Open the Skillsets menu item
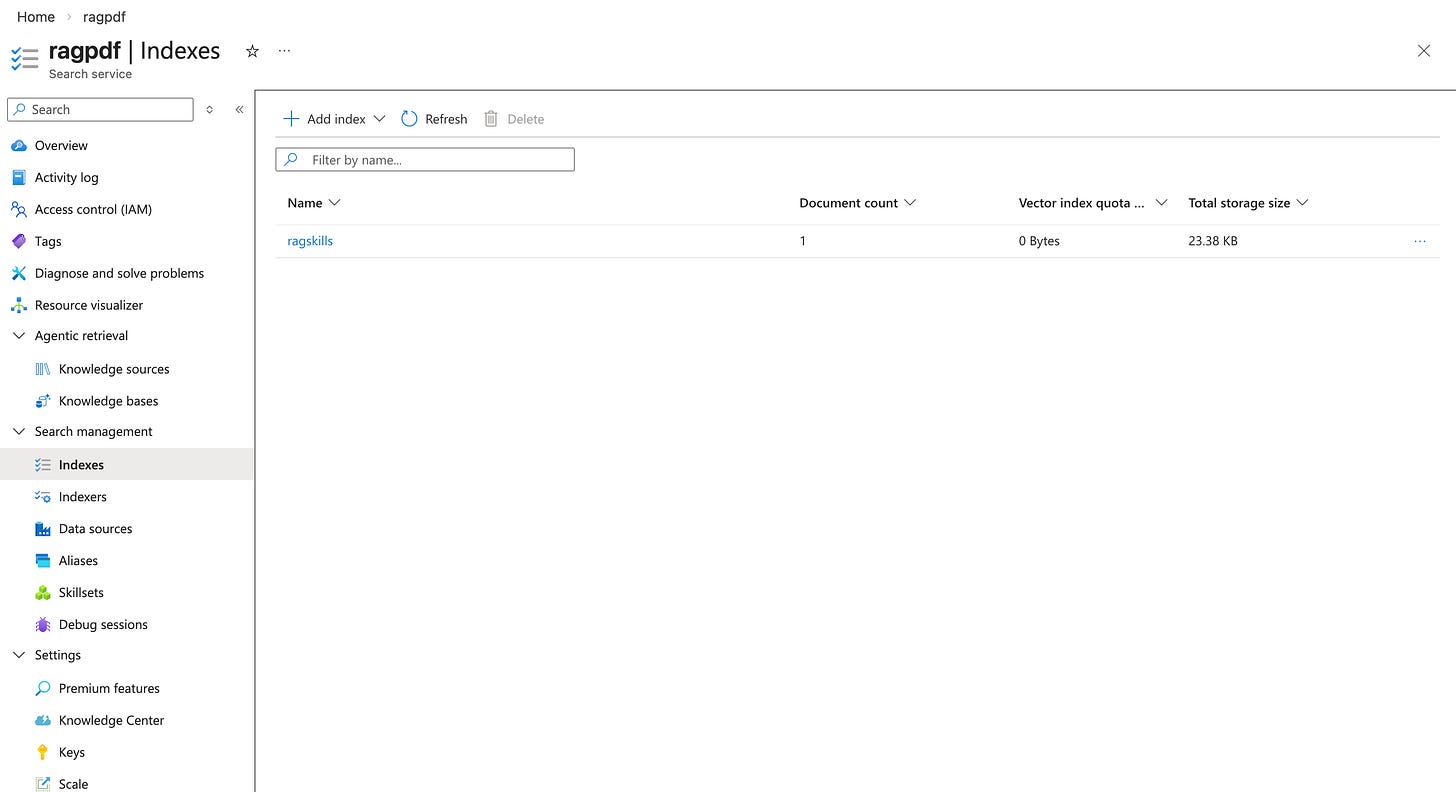The width and height of the screenshot is (1456, 792). (x=81, y=593)
